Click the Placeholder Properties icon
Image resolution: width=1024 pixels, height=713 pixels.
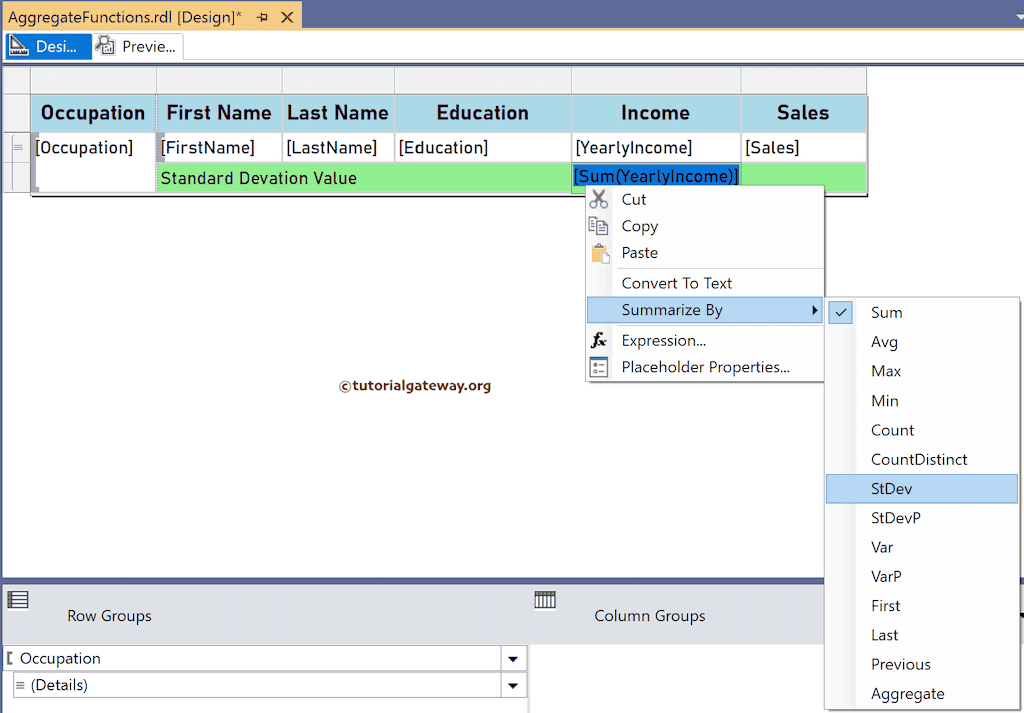[x=598, y=367]
